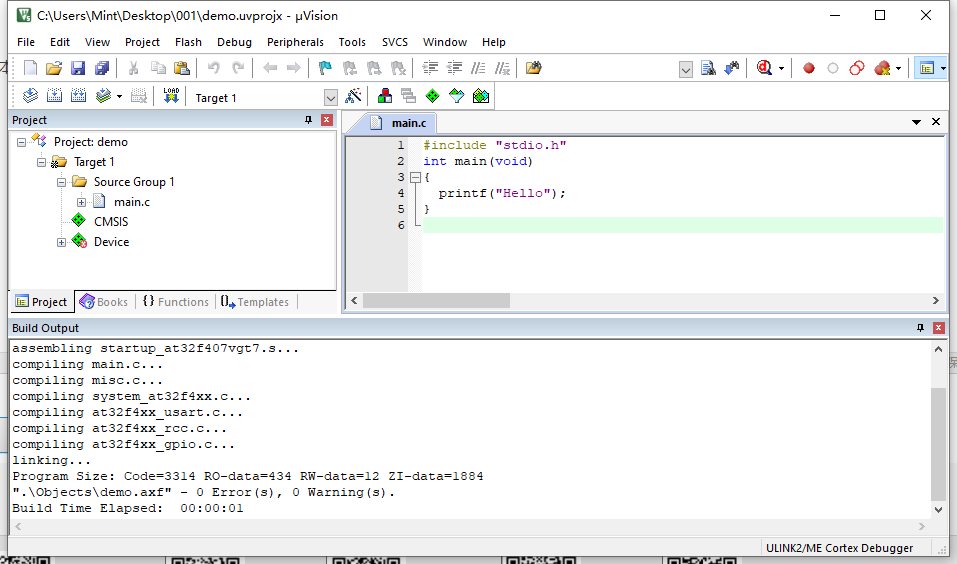The width and height of the screenshot is (957, 564).
Task: Expand main.c tree node
Action: 81,202
